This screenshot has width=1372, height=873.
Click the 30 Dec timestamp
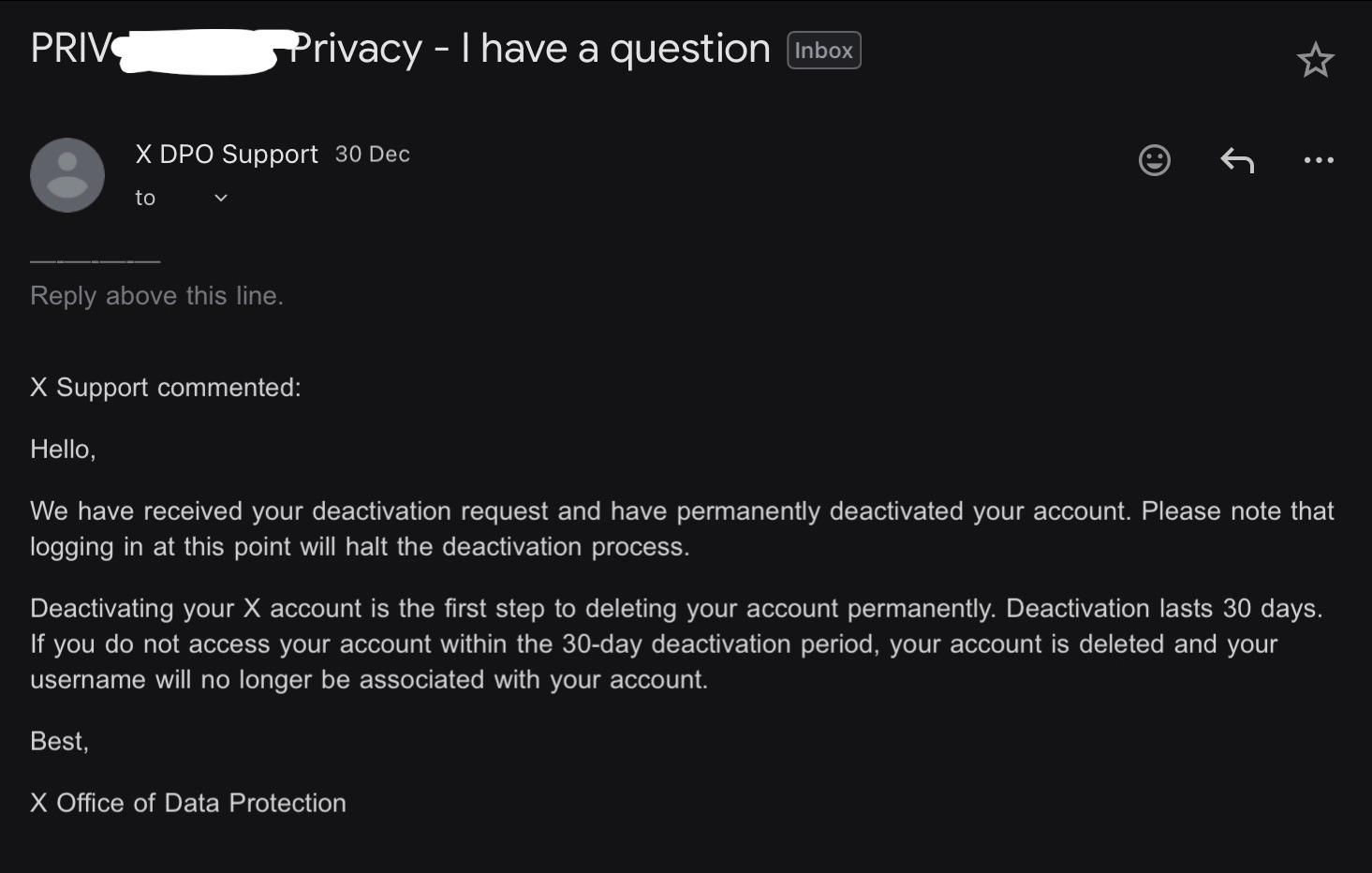(x=372, y=154)
